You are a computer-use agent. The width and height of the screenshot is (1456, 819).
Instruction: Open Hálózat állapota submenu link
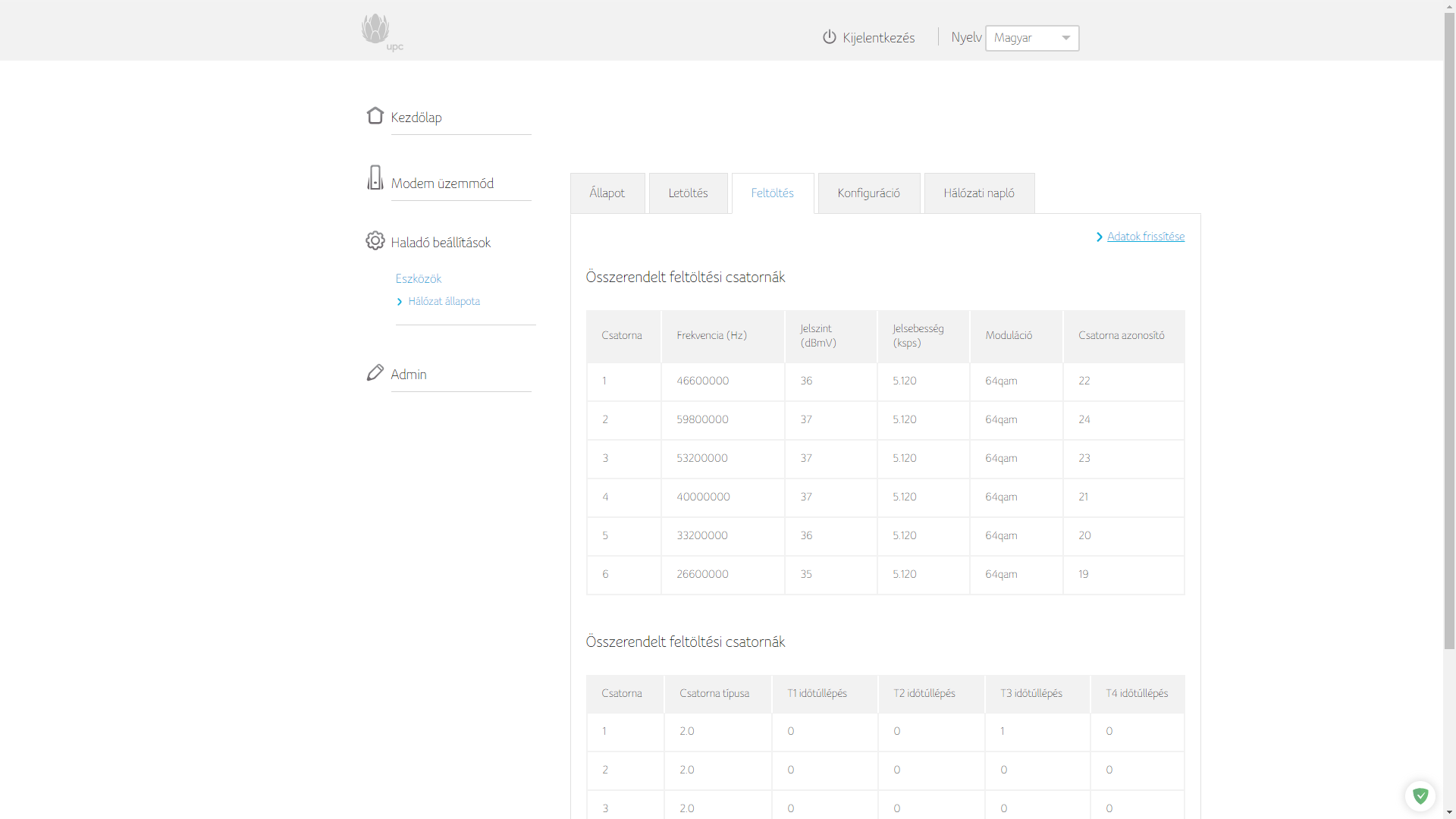444,302
